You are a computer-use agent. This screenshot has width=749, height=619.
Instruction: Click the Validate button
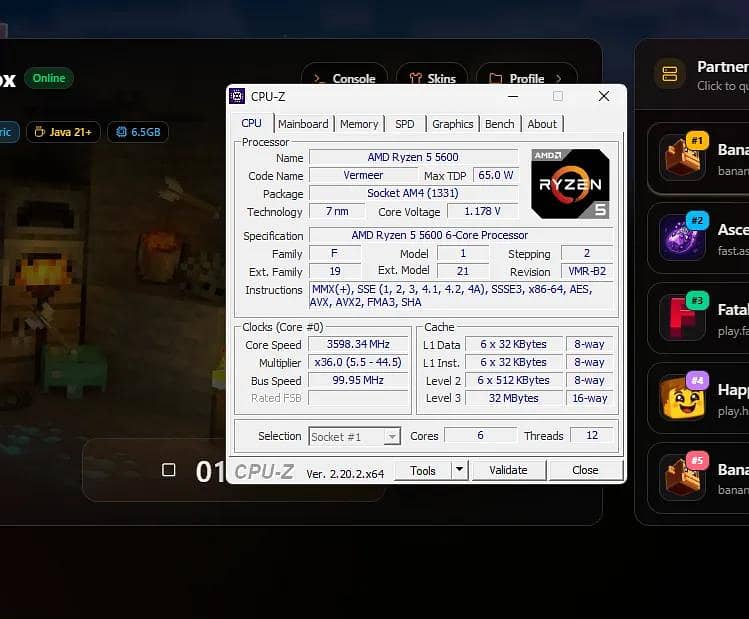point(508,470)
